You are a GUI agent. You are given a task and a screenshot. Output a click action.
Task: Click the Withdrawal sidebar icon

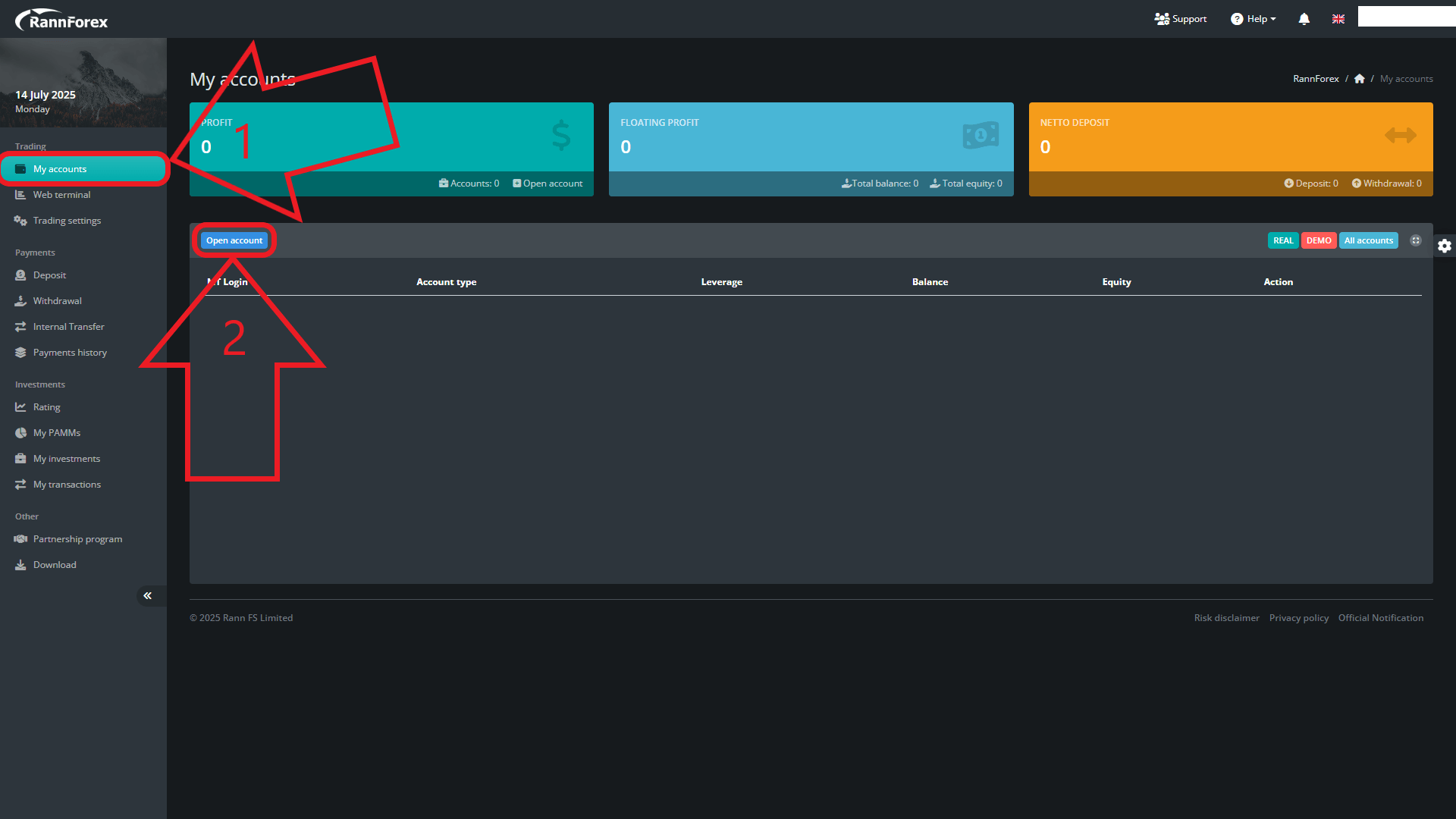[x=20, y=301]
